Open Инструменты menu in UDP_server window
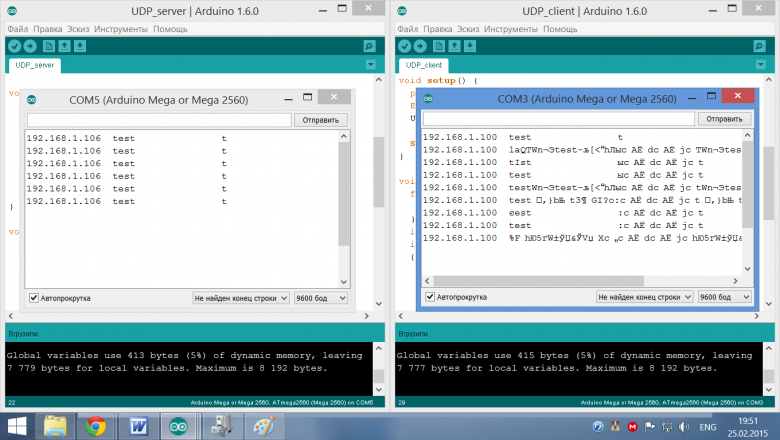Viewport: 780px width, 440px height. point(121,29)
